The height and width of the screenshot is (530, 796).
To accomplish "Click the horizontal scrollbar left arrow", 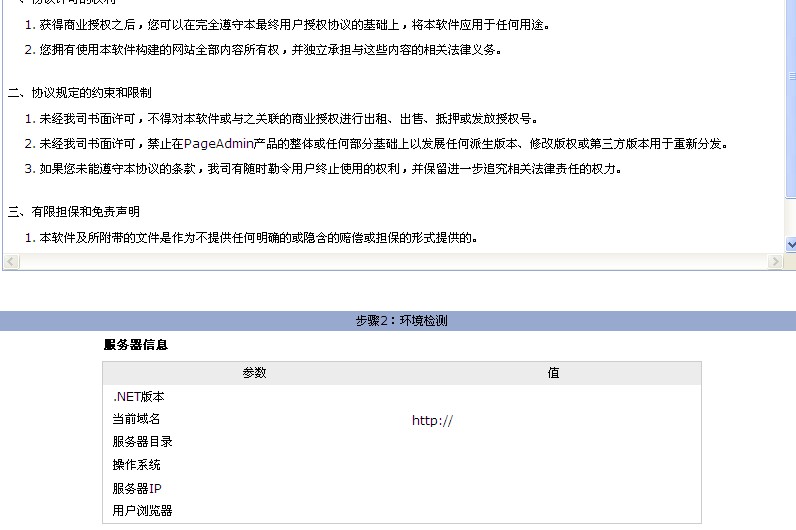I will coord(10,261).
